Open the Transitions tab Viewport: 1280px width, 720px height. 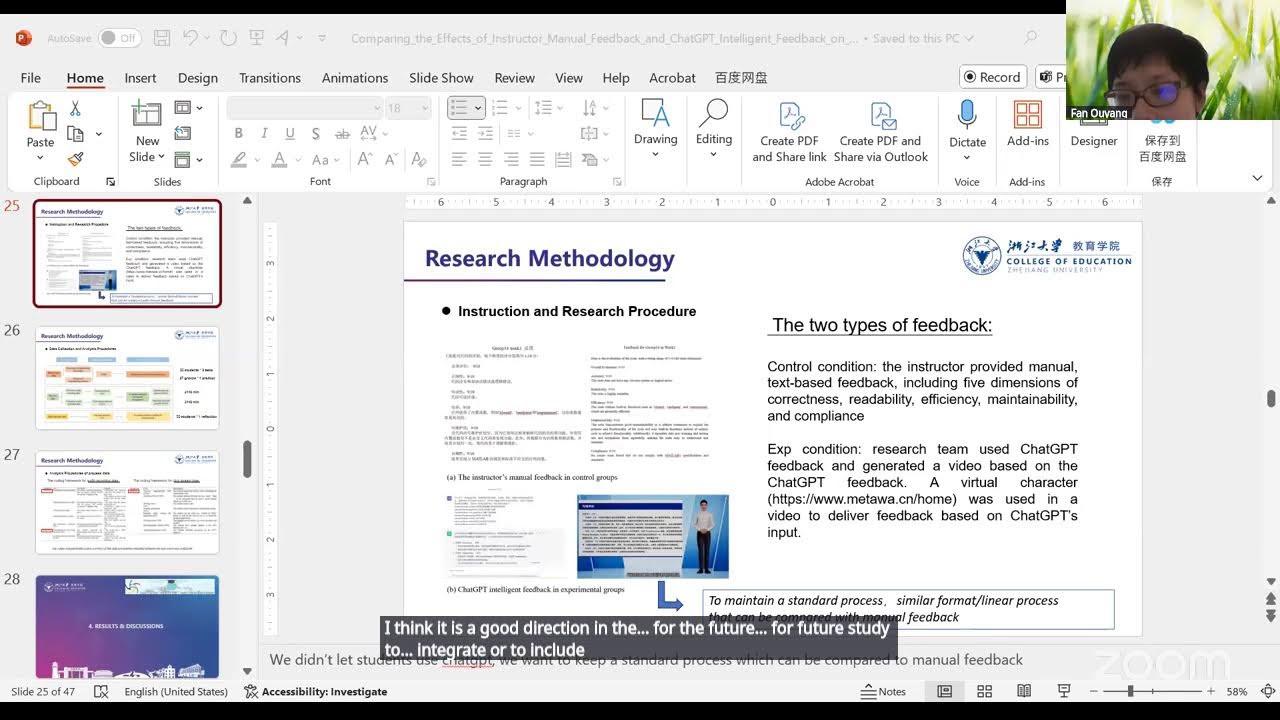pyautogui.click(x=270, y=78)
